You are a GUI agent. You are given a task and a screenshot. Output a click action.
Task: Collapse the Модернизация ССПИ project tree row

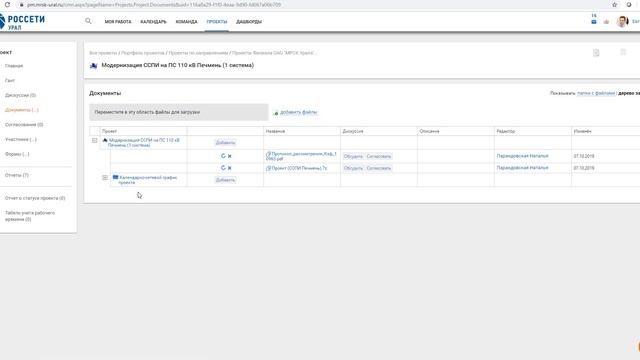click(x=94, y=140)
